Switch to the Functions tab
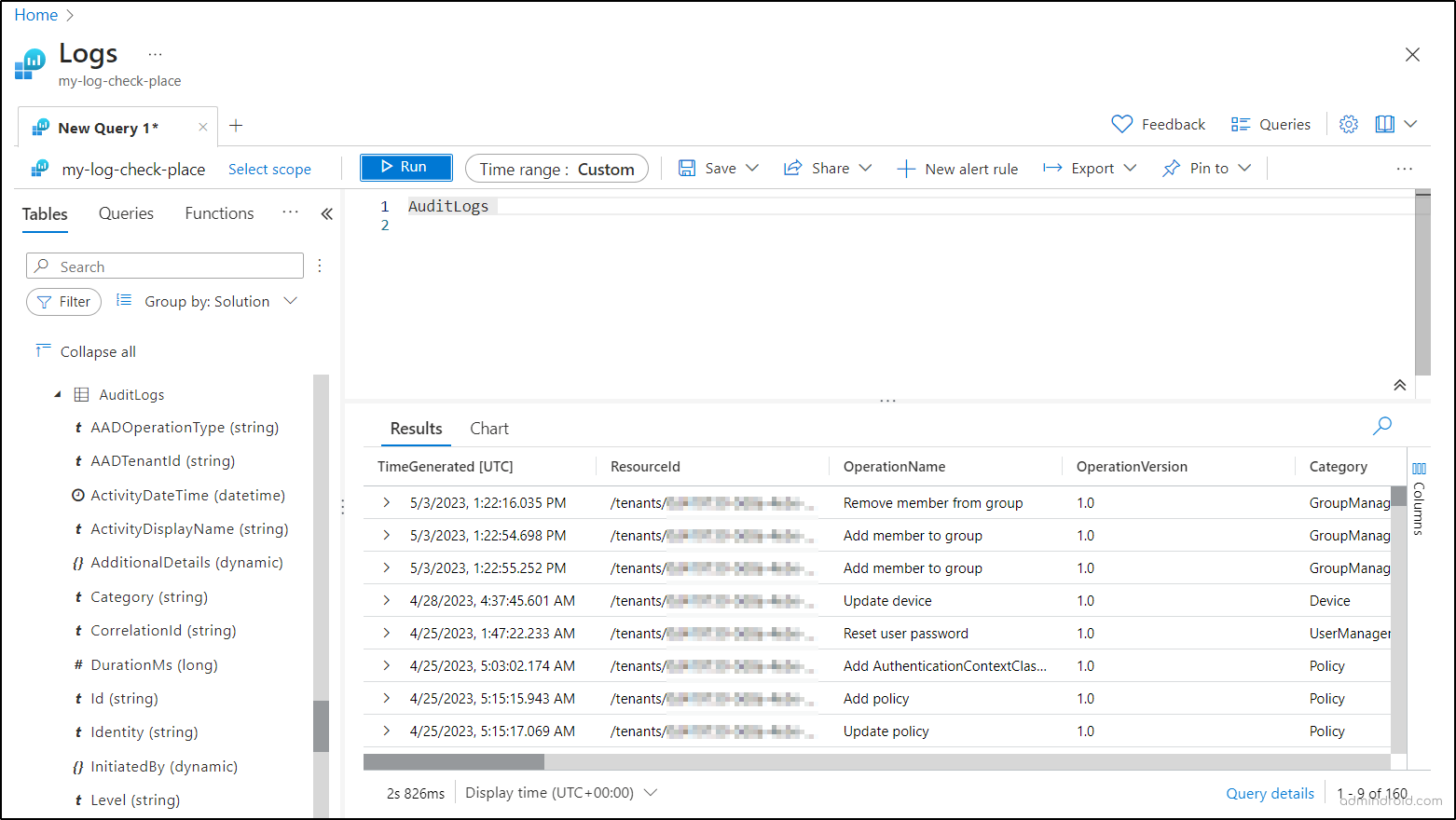Viewport: 1456px width, 820px height. [218, 213]
